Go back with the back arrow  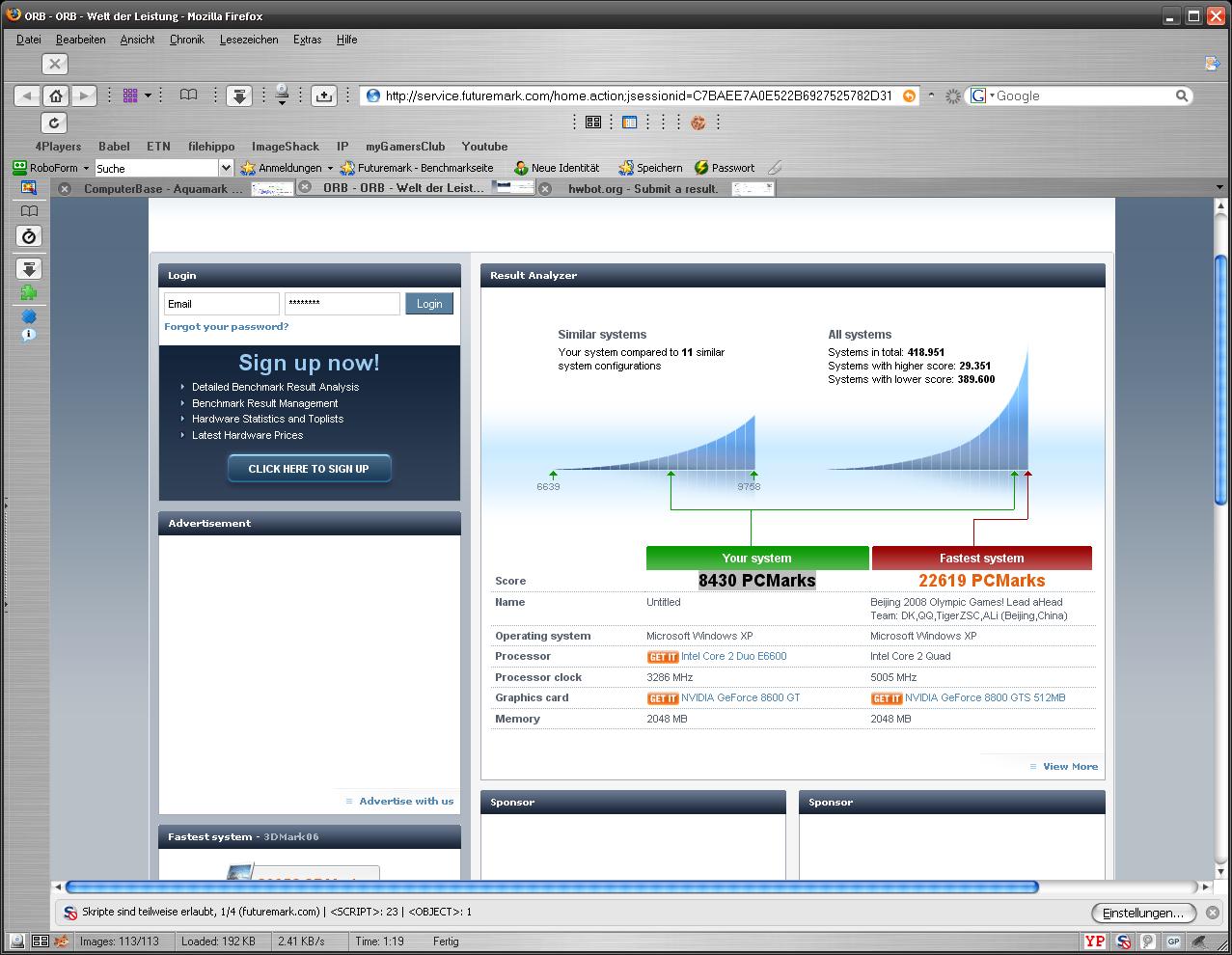coord(28,95)
